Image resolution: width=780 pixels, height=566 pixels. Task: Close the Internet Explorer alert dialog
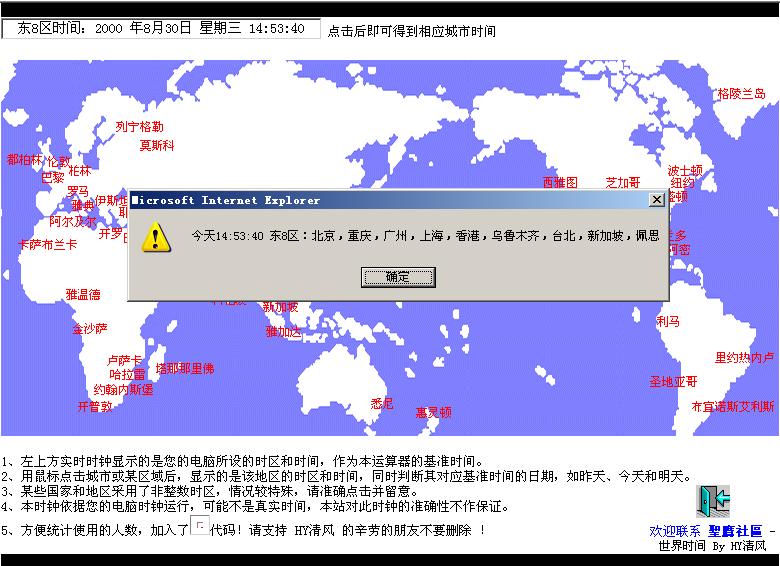click(x=657, y=200)
